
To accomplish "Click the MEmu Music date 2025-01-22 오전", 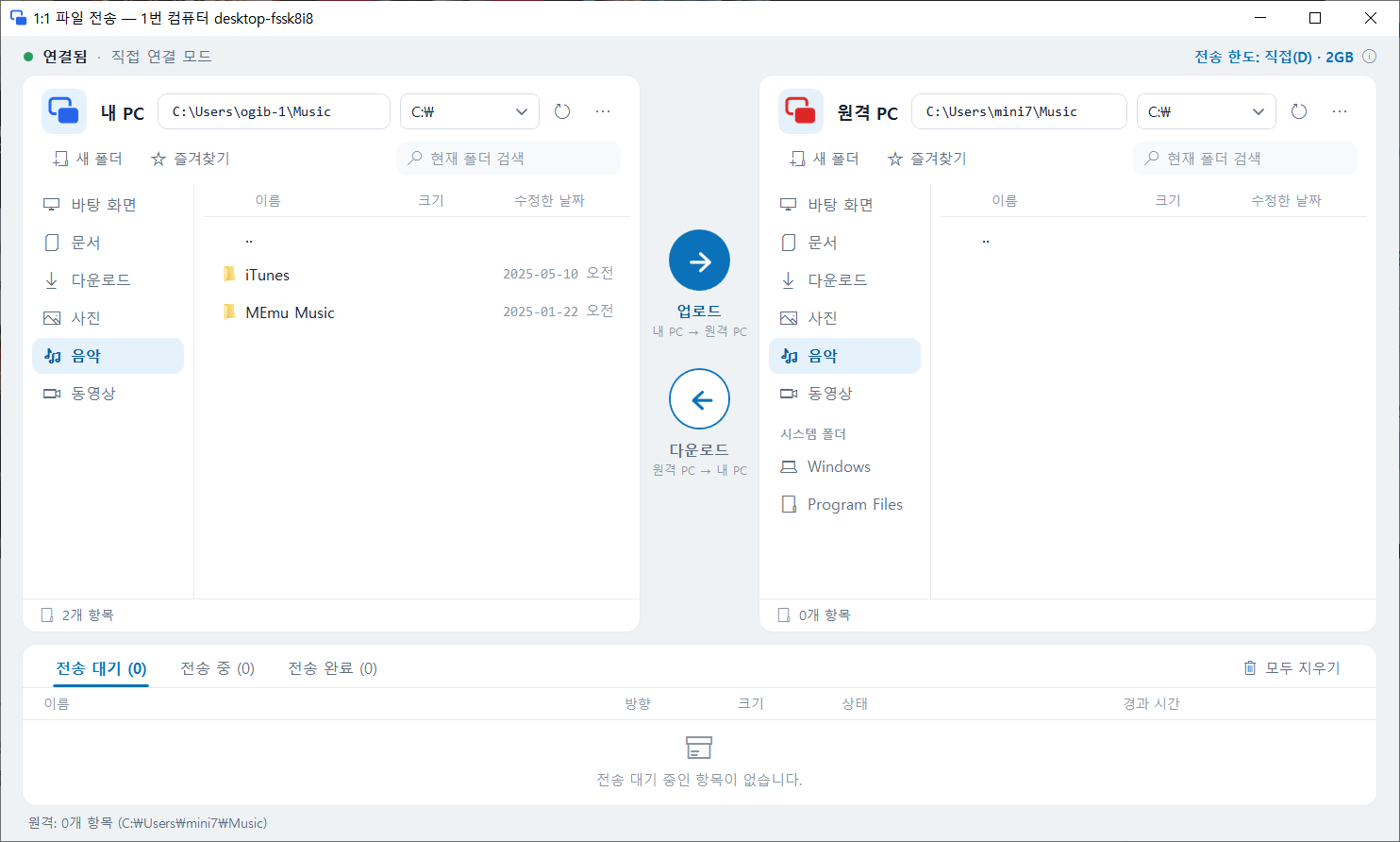I will (558, 312).
